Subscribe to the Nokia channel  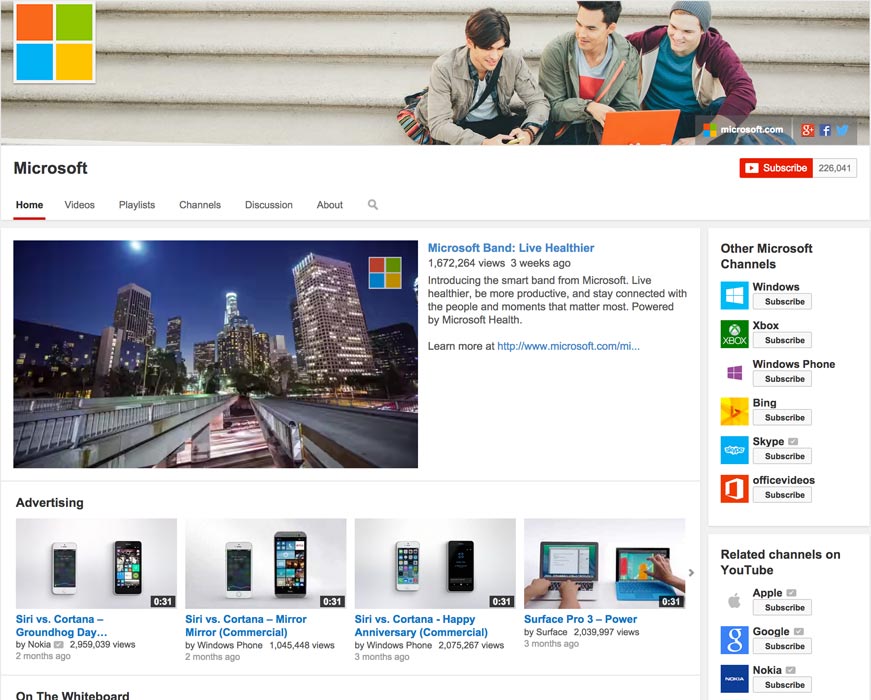click(x=782, y=684)
